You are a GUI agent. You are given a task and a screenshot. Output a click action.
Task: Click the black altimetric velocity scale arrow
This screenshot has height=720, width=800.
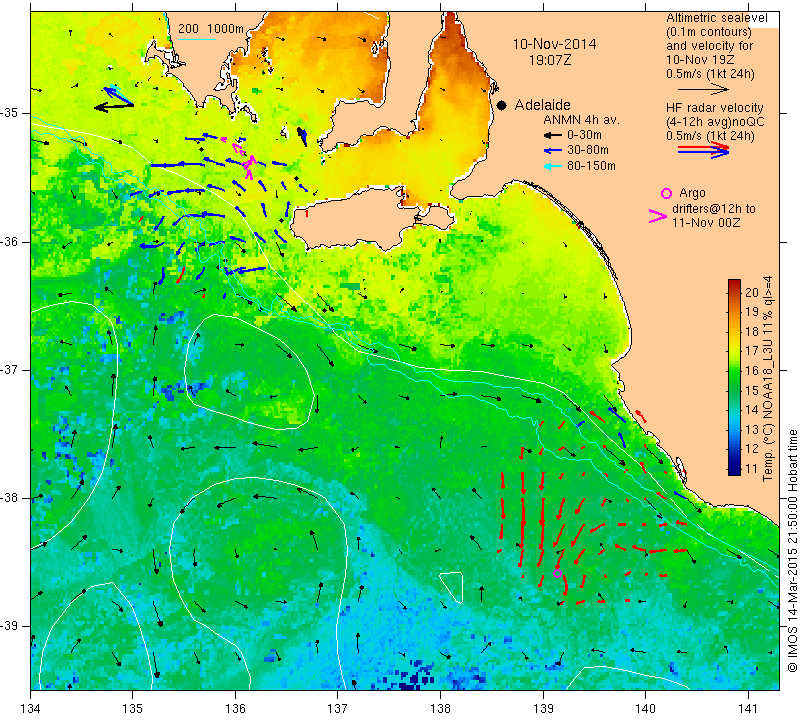703,89
